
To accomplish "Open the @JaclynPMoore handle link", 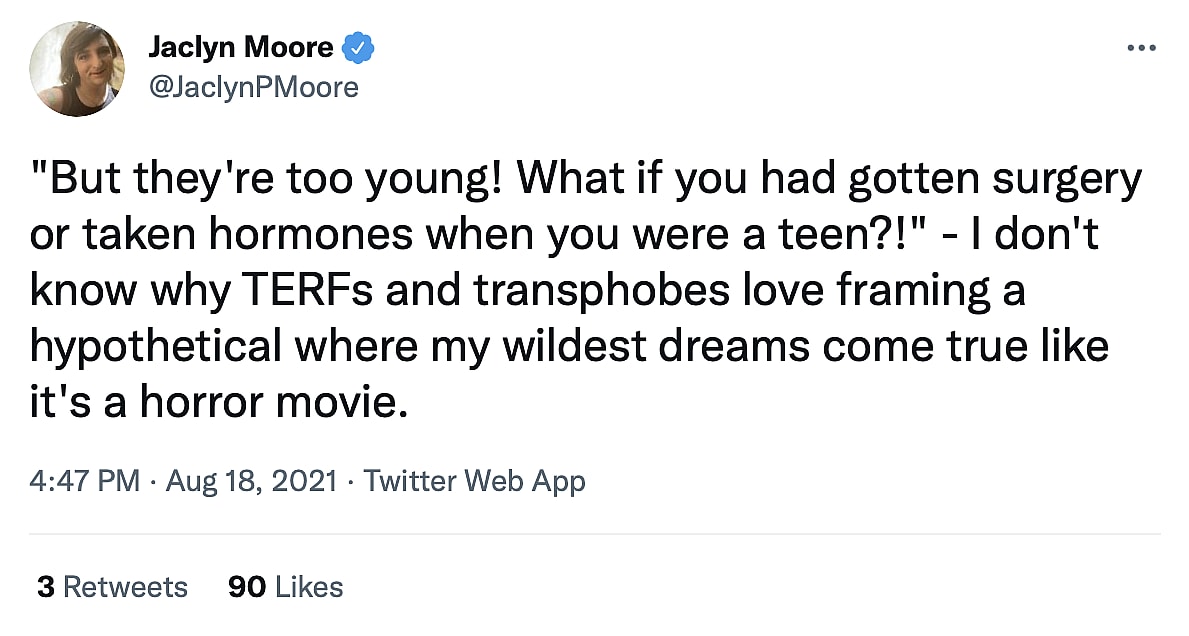I will 253,87.
